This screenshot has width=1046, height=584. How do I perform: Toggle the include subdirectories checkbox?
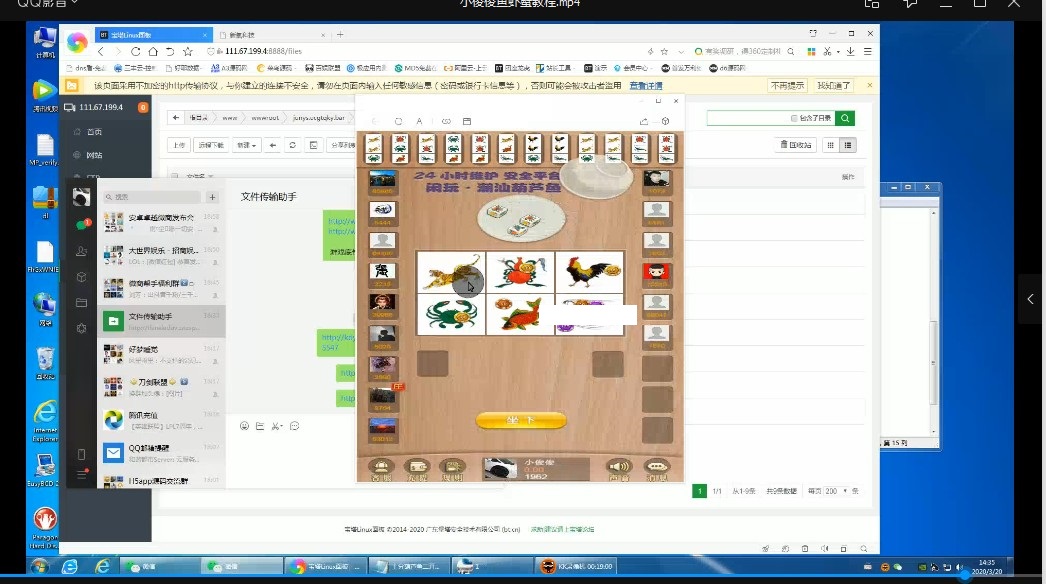[795, 118]
